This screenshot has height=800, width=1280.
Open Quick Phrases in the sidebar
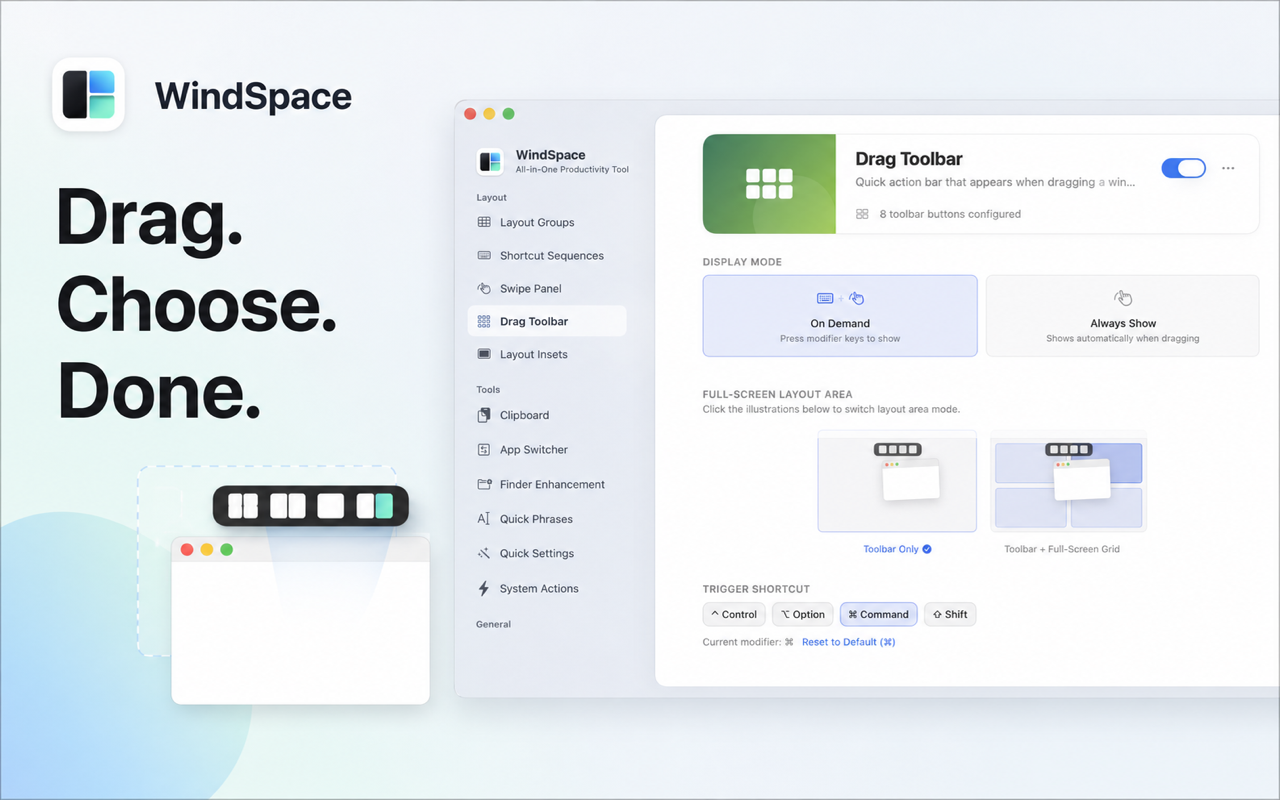pyautogui.click(x=547, y=519)
